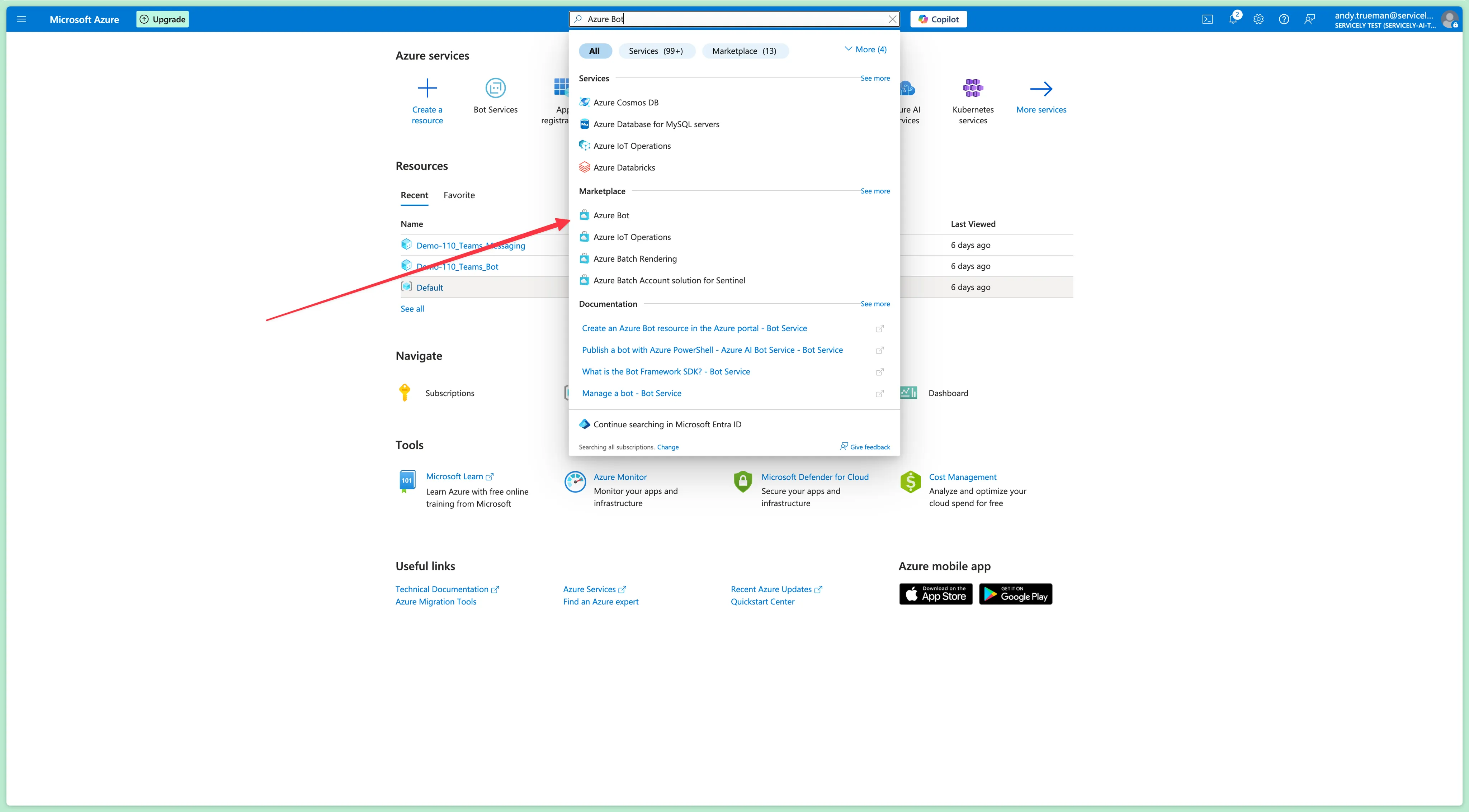The height and width of the screenshot is (812, 1469).
Task: Open 'Create an Azure Bot resource' documentation link
Action: click(x=695, y=328)
